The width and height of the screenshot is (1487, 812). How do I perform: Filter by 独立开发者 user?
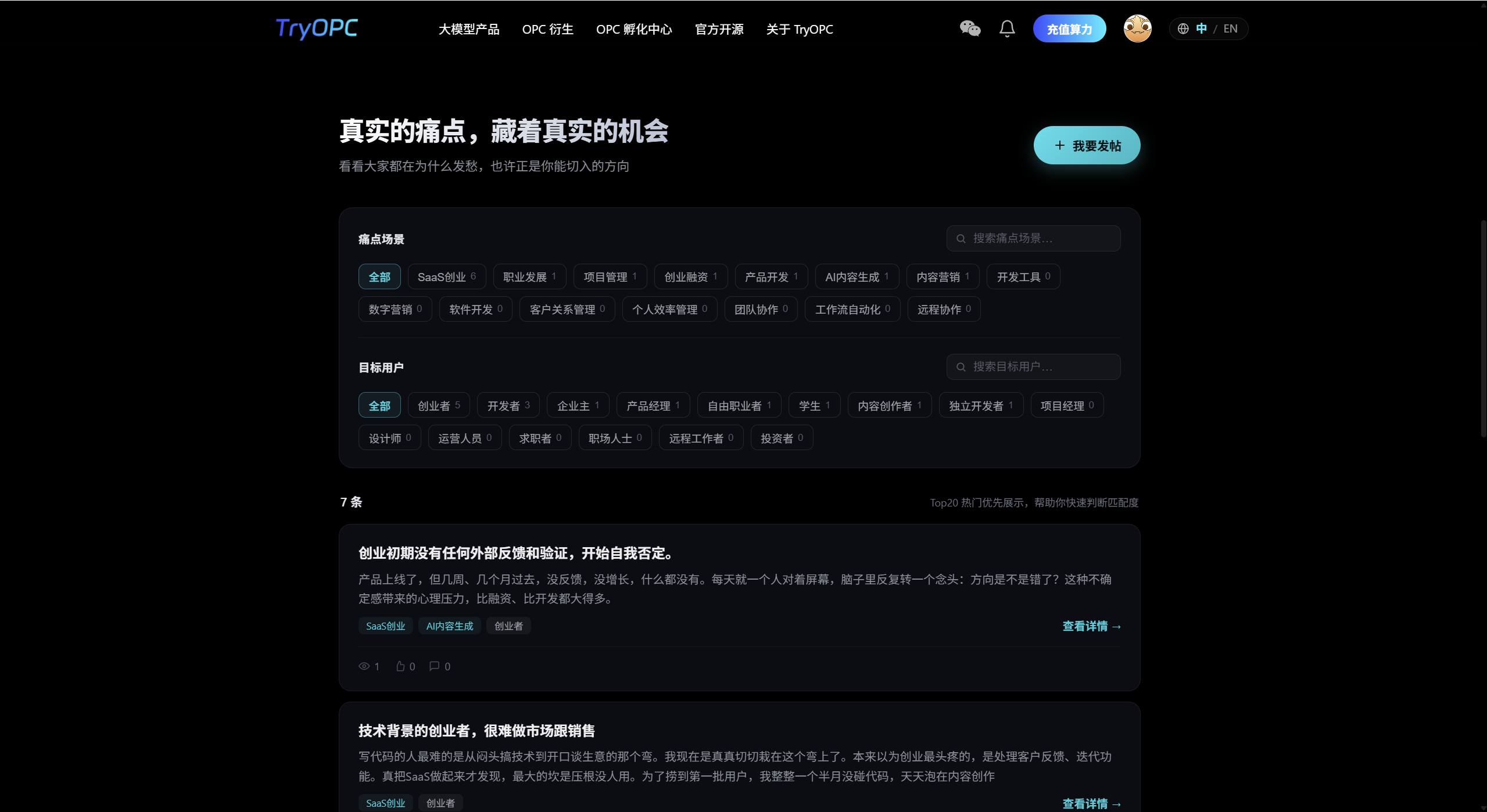coord(981,405)
